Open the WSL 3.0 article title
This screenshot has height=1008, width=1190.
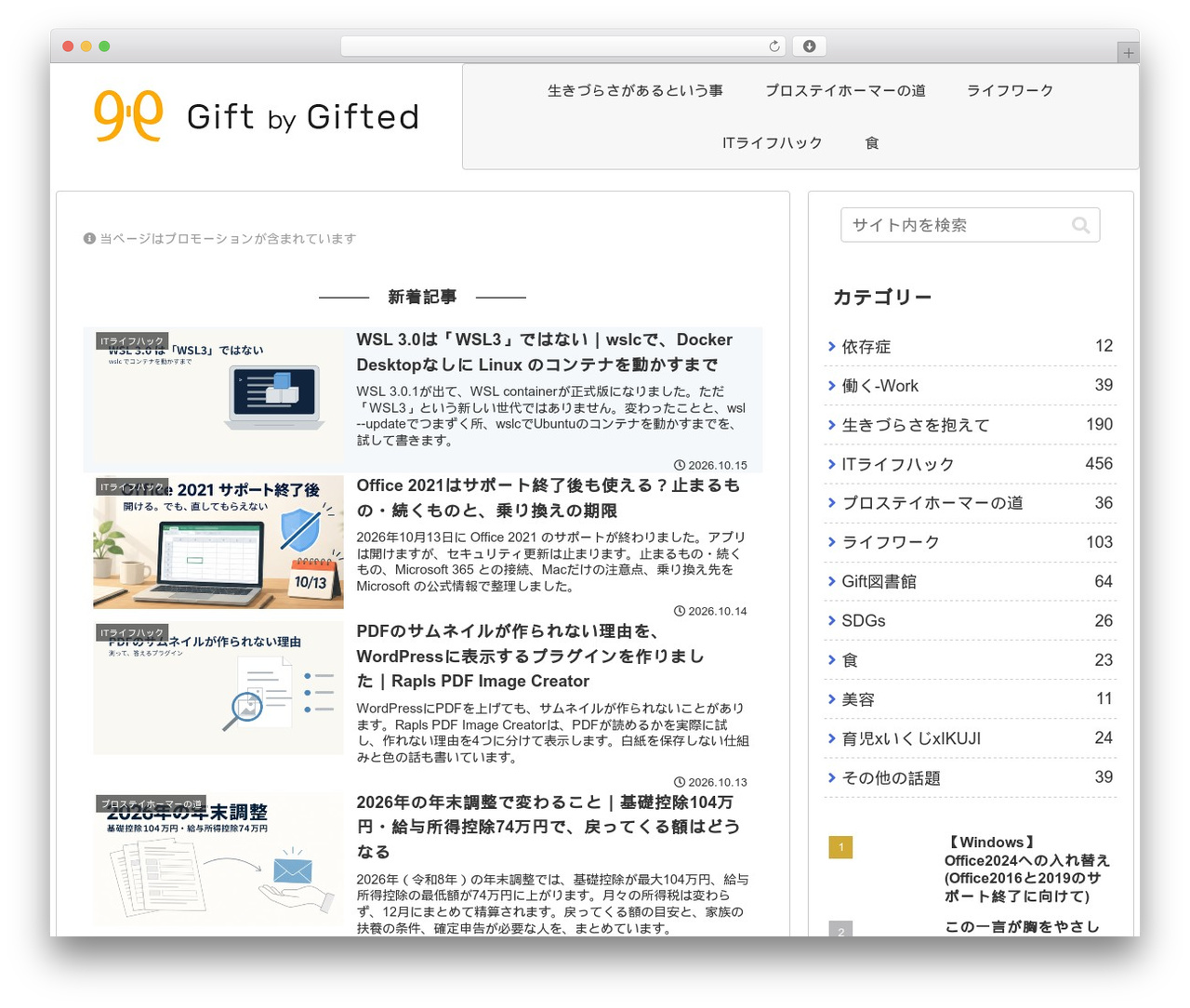tap(545, 352)
